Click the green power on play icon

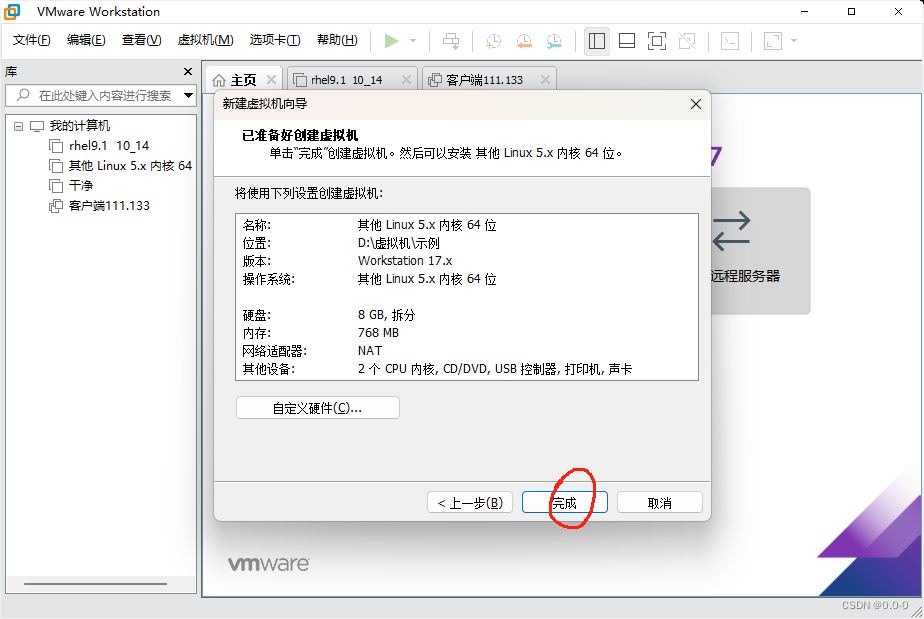pos(391,41)
